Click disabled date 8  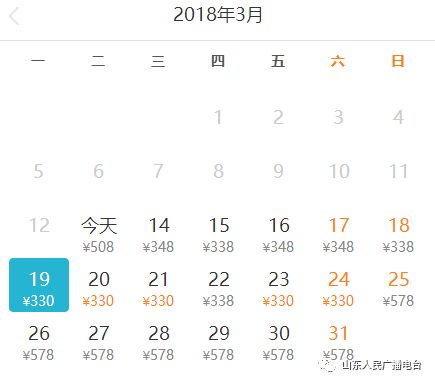[218, 171]
